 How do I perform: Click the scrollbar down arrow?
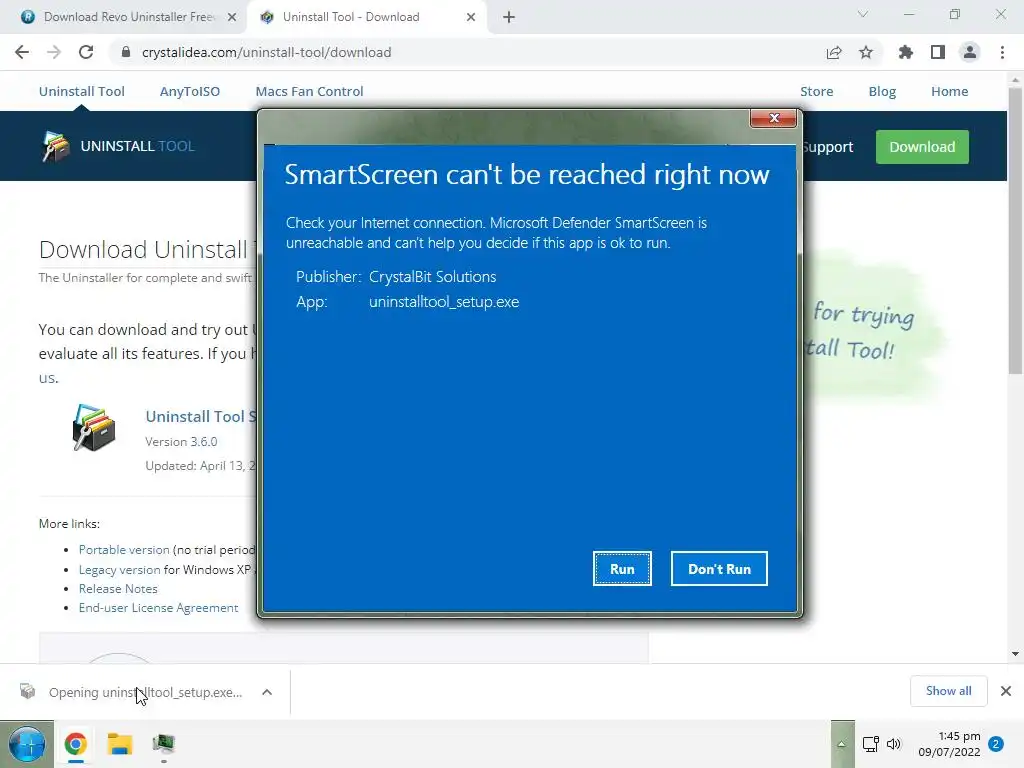click(1015, 654)
